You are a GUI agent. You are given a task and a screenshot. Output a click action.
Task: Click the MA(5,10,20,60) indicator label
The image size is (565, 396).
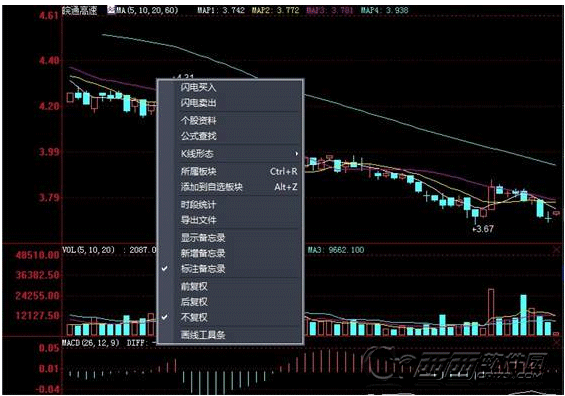click(147, 10)
